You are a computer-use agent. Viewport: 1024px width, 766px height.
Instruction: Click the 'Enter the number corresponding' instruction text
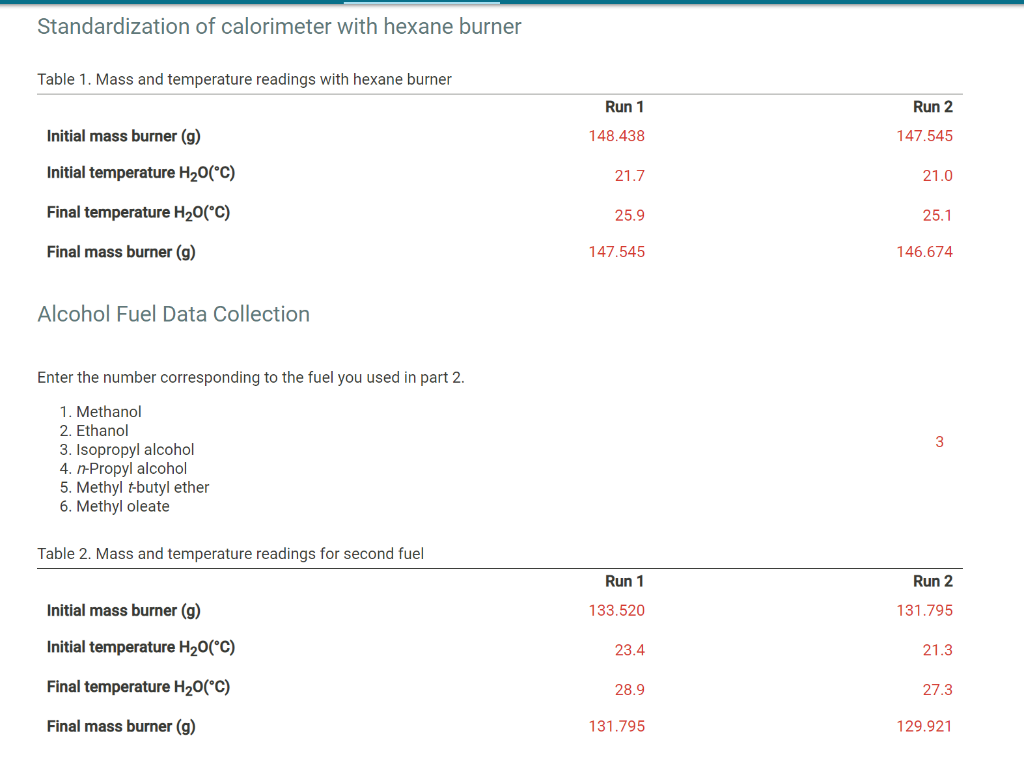pyautogui.click(x=251, y=378)
